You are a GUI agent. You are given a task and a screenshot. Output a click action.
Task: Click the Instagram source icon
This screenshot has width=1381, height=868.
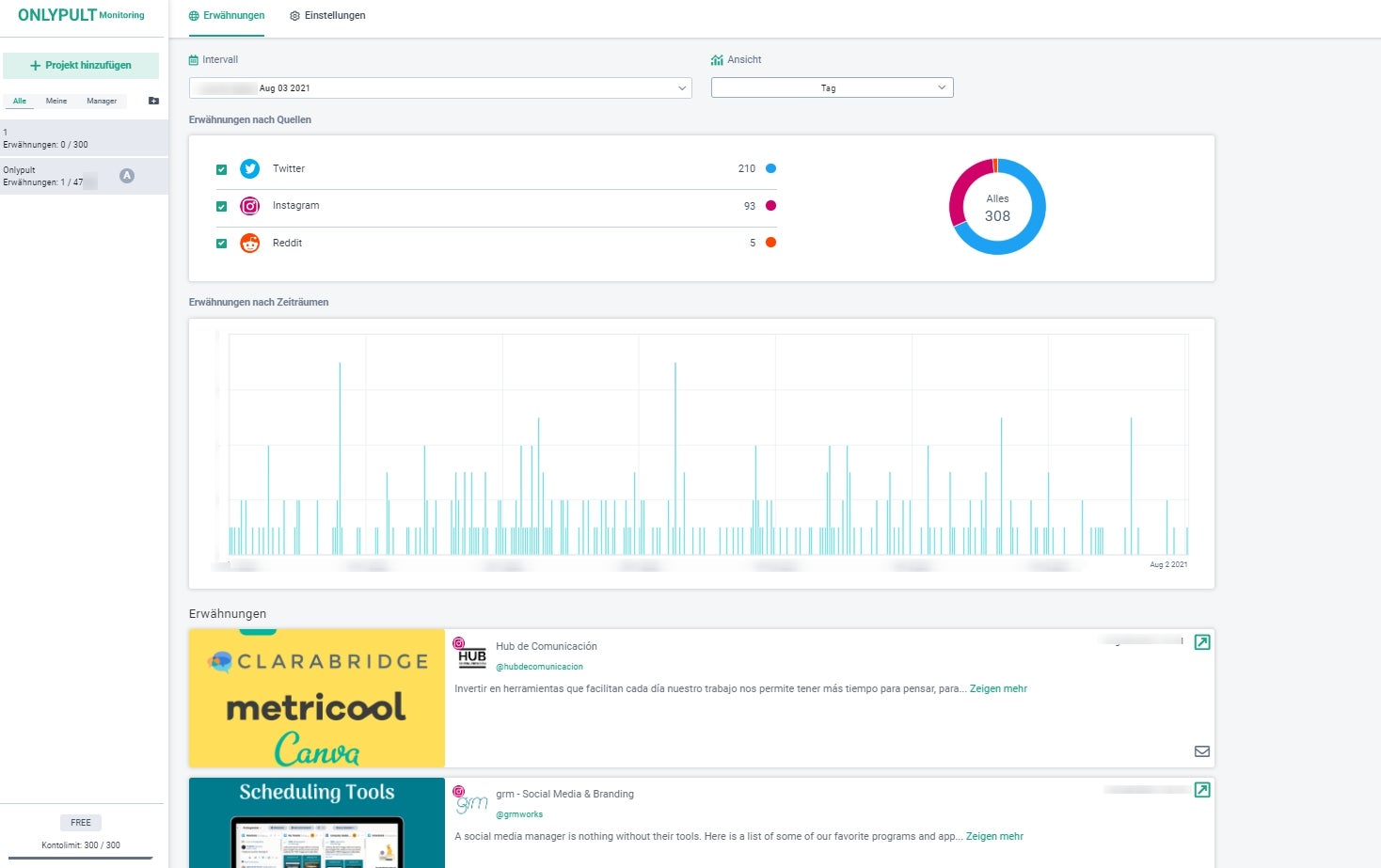point(249,206)
